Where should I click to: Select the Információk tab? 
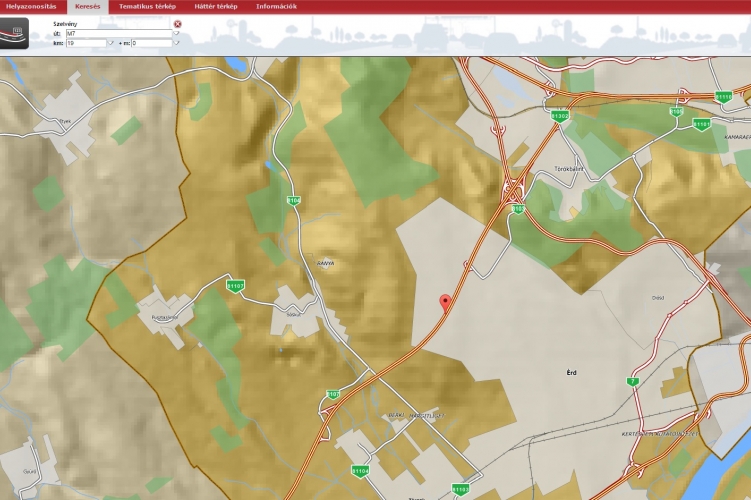pyautogui.click(x=276, y=6)
